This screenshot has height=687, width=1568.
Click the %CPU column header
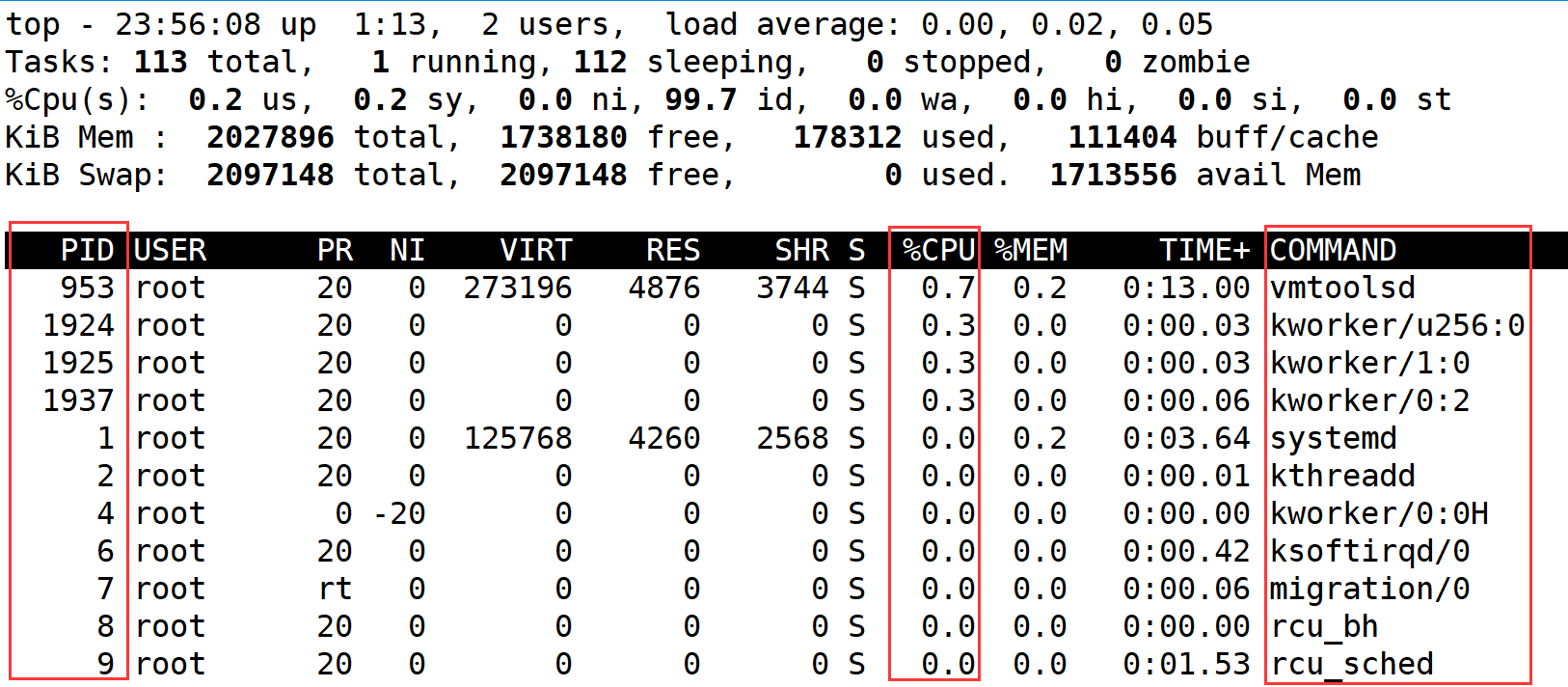pos(938,251)
